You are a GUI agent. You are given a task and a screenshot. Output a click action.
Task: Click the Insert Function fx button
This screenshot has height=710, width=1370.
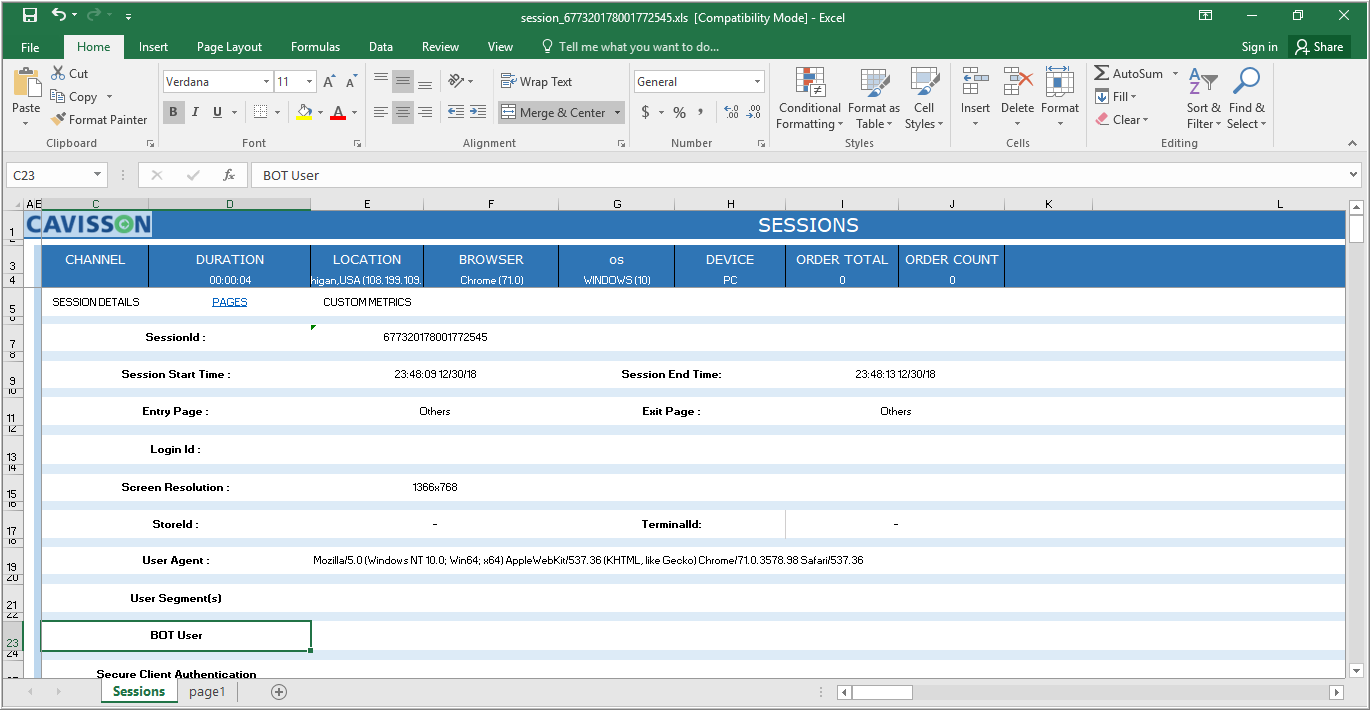click(x=229, y=175)
